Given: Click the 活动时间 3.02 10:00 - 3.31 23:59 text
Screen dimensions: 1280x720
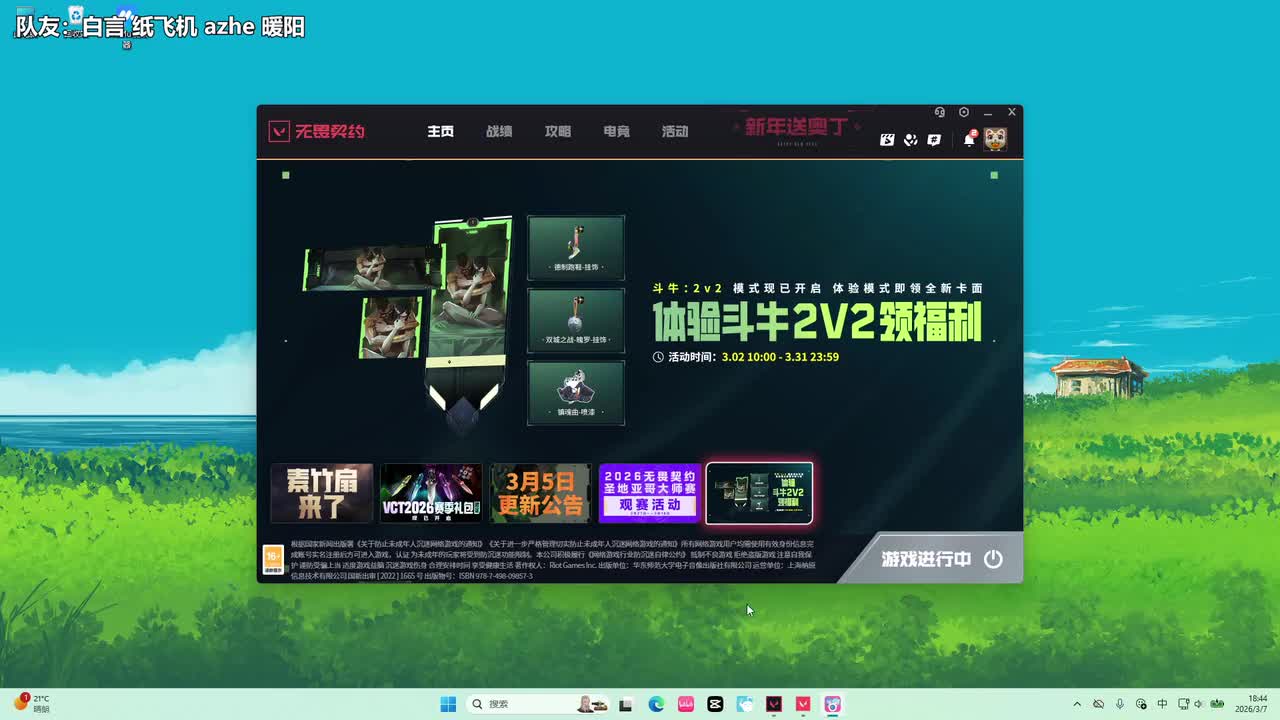Looking at the screenshot, I should (x=746, y=357).
